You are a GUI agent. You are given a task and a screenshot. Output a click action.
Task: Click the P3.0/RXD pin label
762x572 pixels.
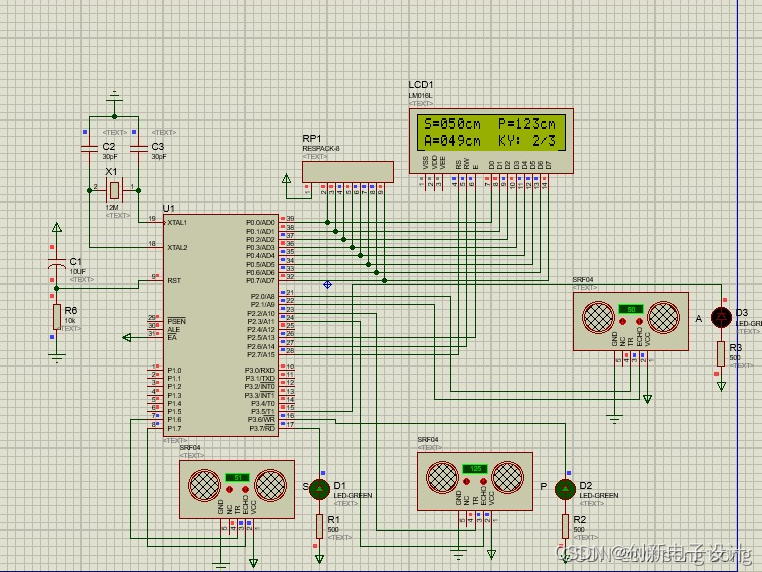click(260, 370)
